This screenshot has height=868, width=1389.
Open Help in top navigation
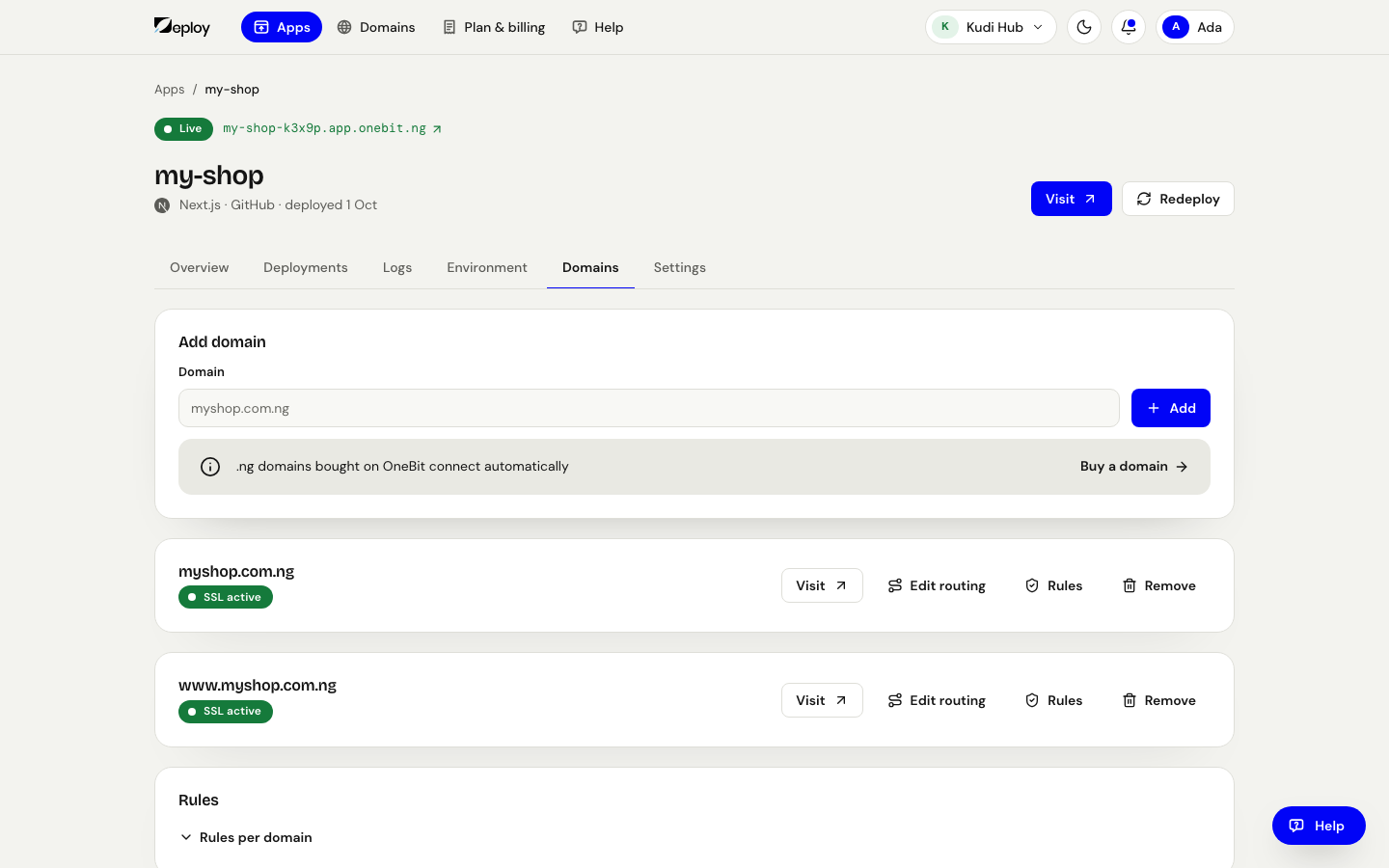598,27
